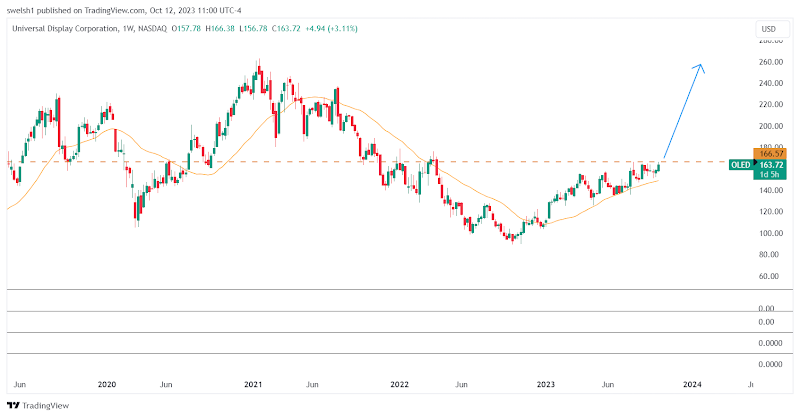Click the 2023 time axis label

(x=546, y=384)
